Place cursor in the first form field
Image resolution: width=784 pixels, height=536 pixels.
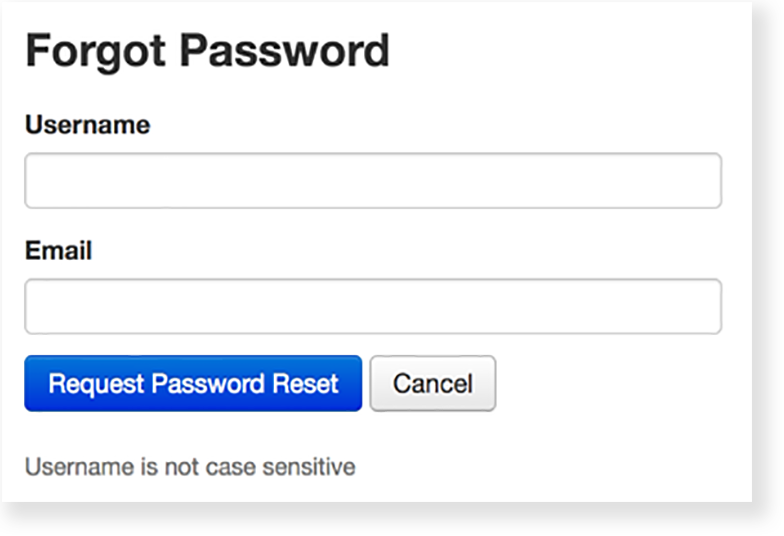coord(372,181)
